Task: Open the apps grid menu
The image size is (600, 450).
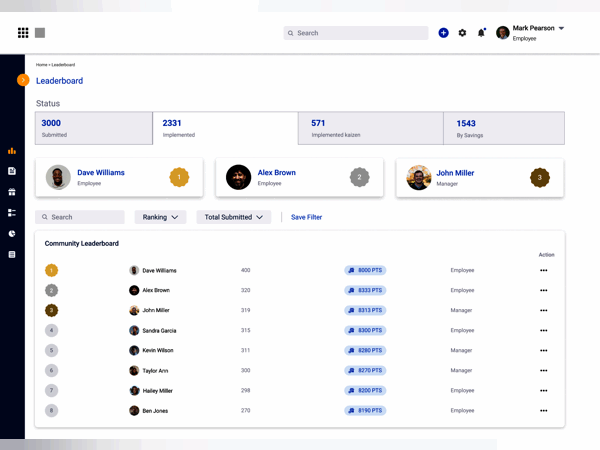Action: (23, 33)
